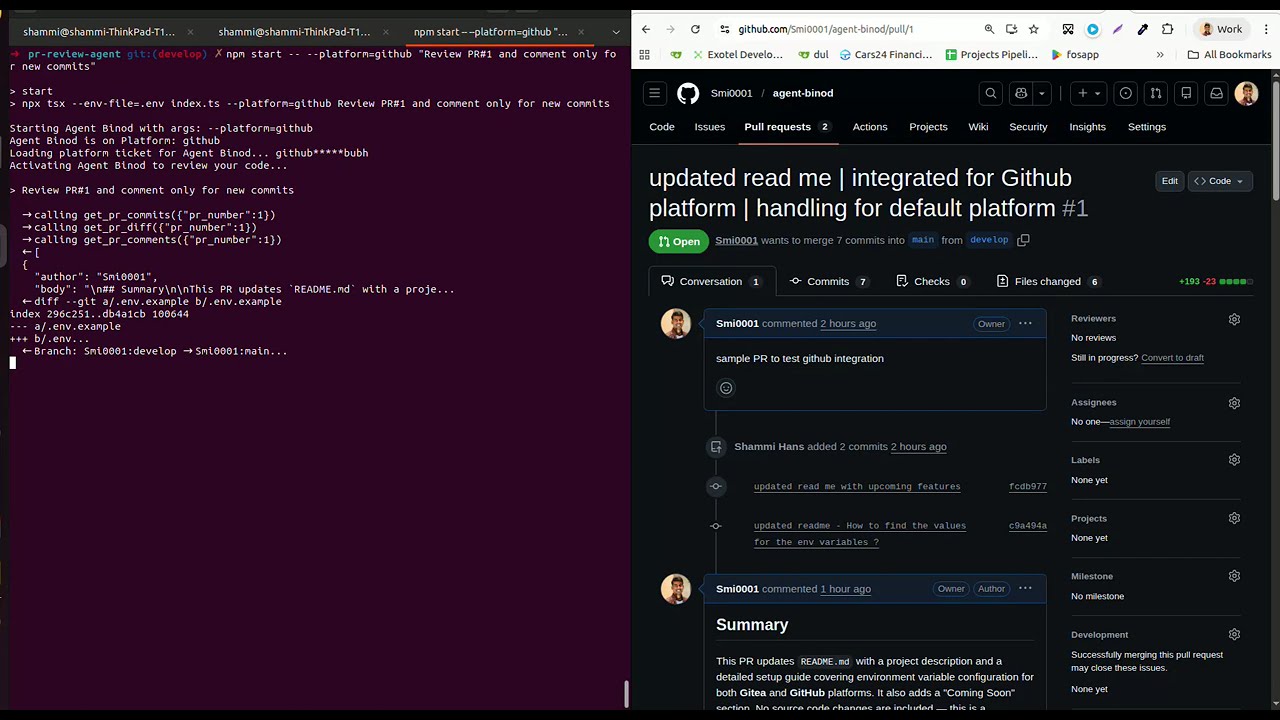Open the Insights repository tab

pyautogui.click(x=1087, y=127)
